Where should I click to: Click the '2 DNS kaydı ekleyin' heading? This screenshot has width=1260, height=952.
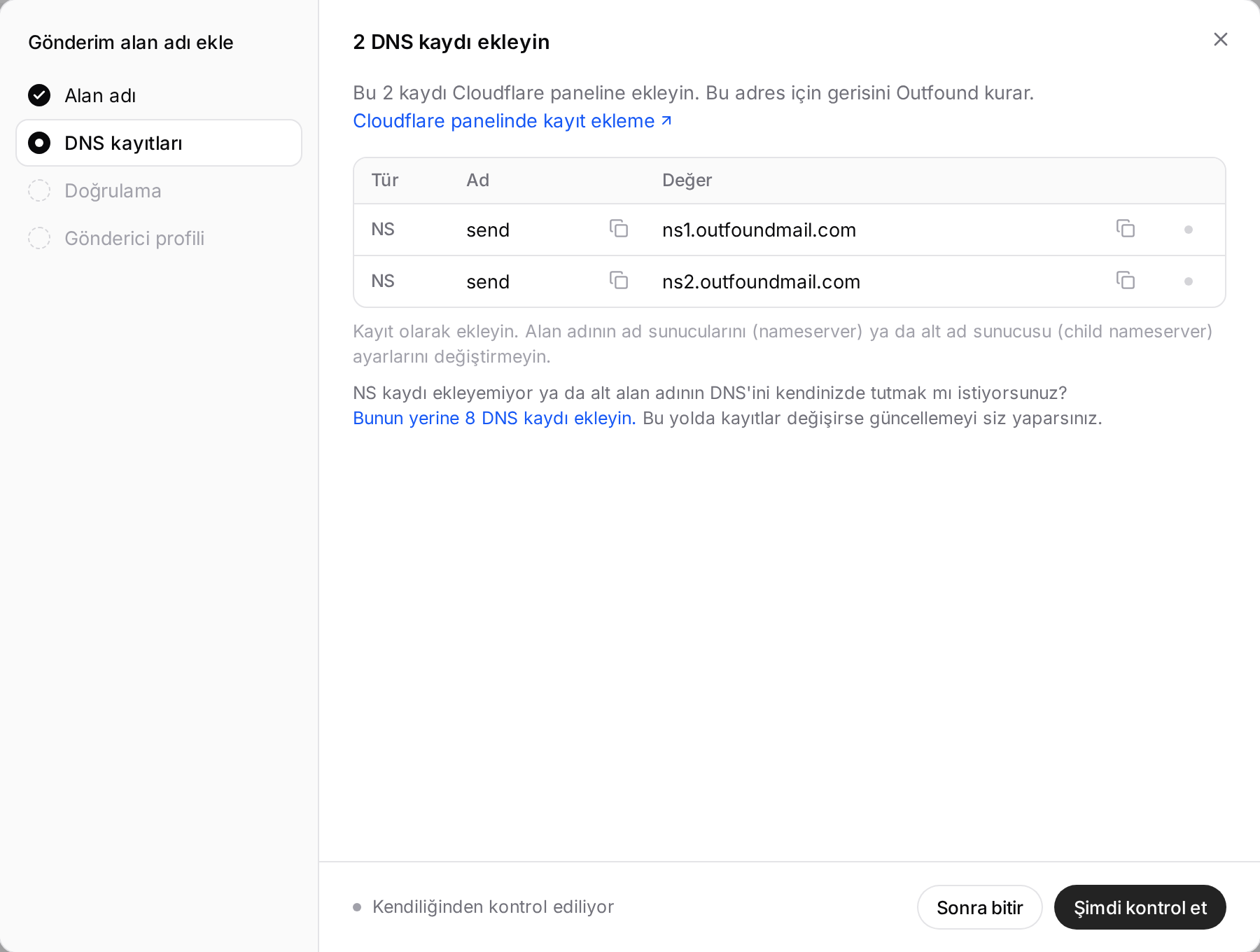[451, 42]
